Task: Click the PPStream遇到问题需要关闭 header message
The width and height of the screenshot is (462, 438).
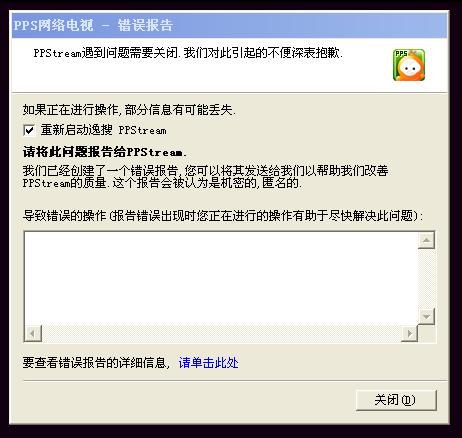Action: [x=188, y=53]
